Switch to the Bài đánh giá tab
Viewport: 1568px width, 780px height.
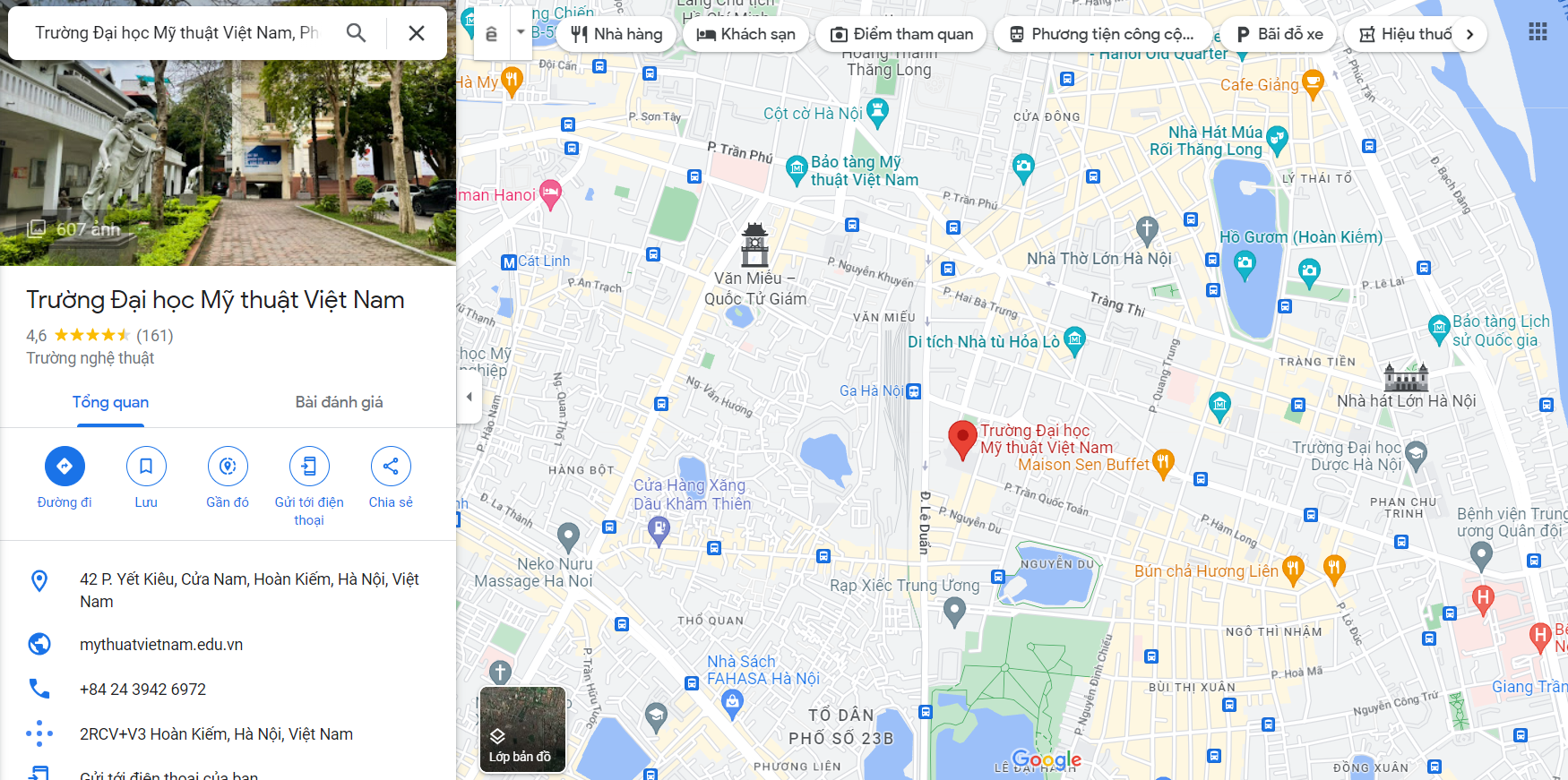[x=339, y=402]
